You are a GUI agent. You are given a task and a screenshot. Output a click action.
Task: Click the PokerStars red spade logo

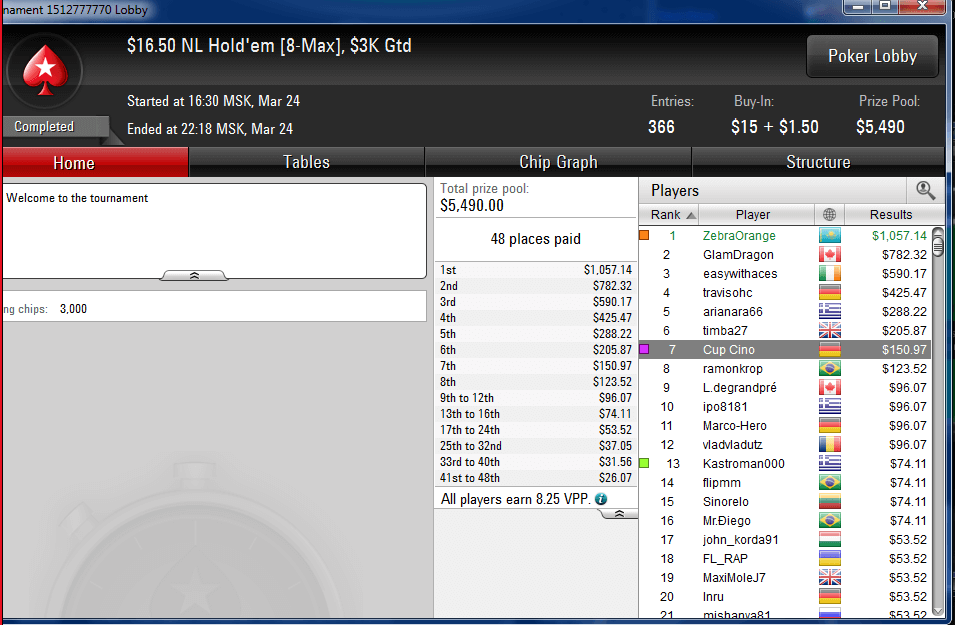tap(45, 70)
